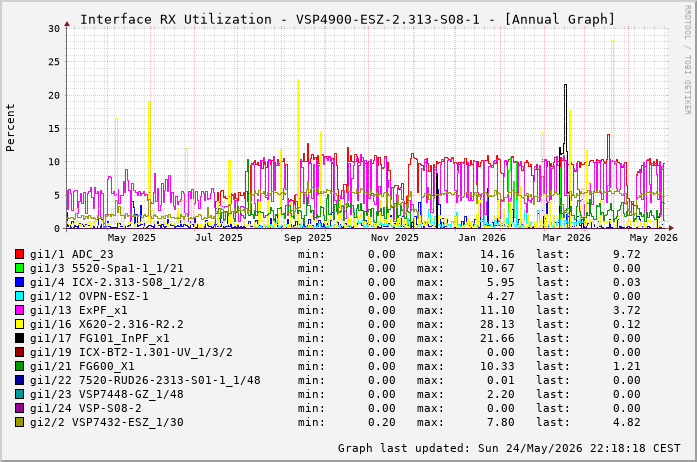The width and height of the screenshot is (697, 462).
Task: Click the max value 14.16 for ADC_23
Action: click(497, 254)
